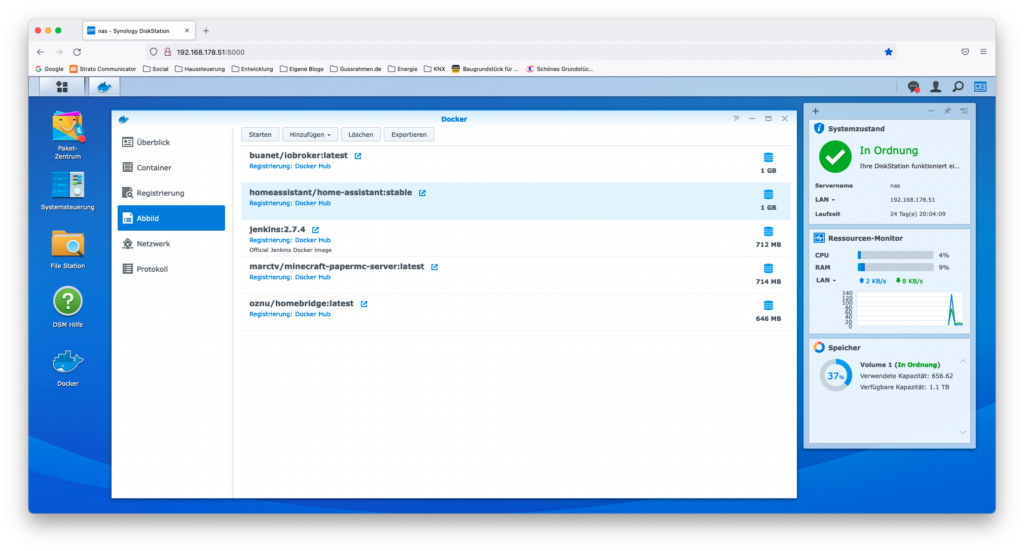Open the Haussteuerung bookmarks folder
The width and height of the screenshot is (1024, 551).
(x=200, y=69)
